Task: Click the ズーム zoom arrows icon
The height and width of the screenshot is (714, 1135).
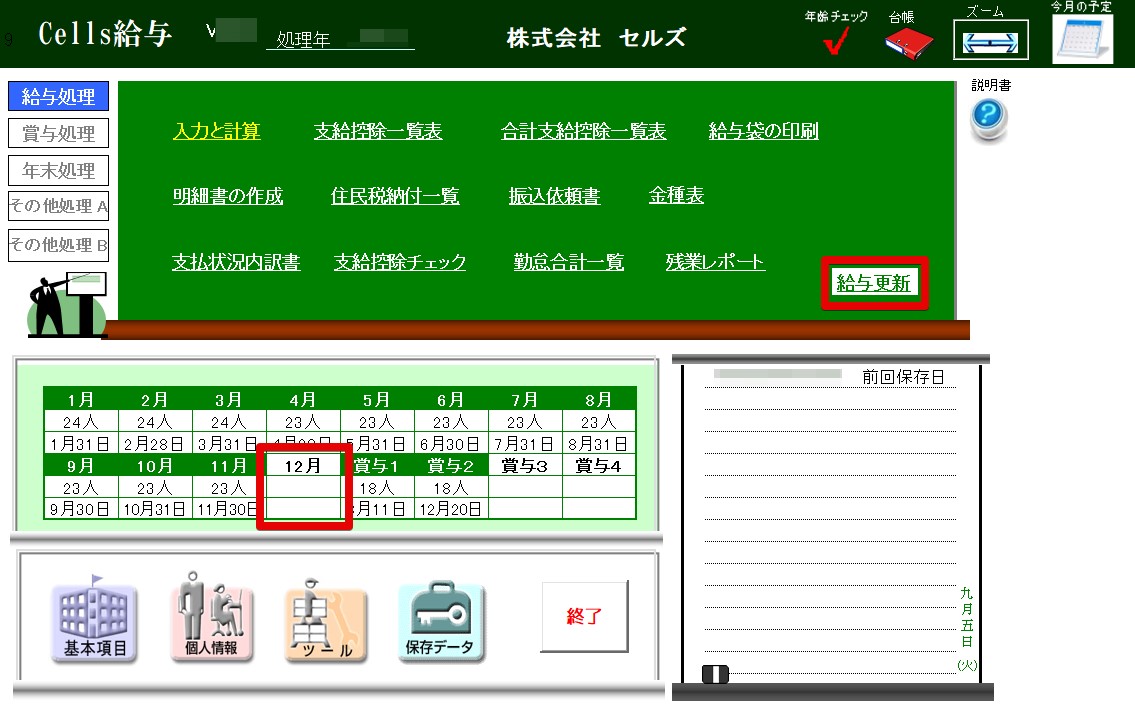Action: point(990,41)
